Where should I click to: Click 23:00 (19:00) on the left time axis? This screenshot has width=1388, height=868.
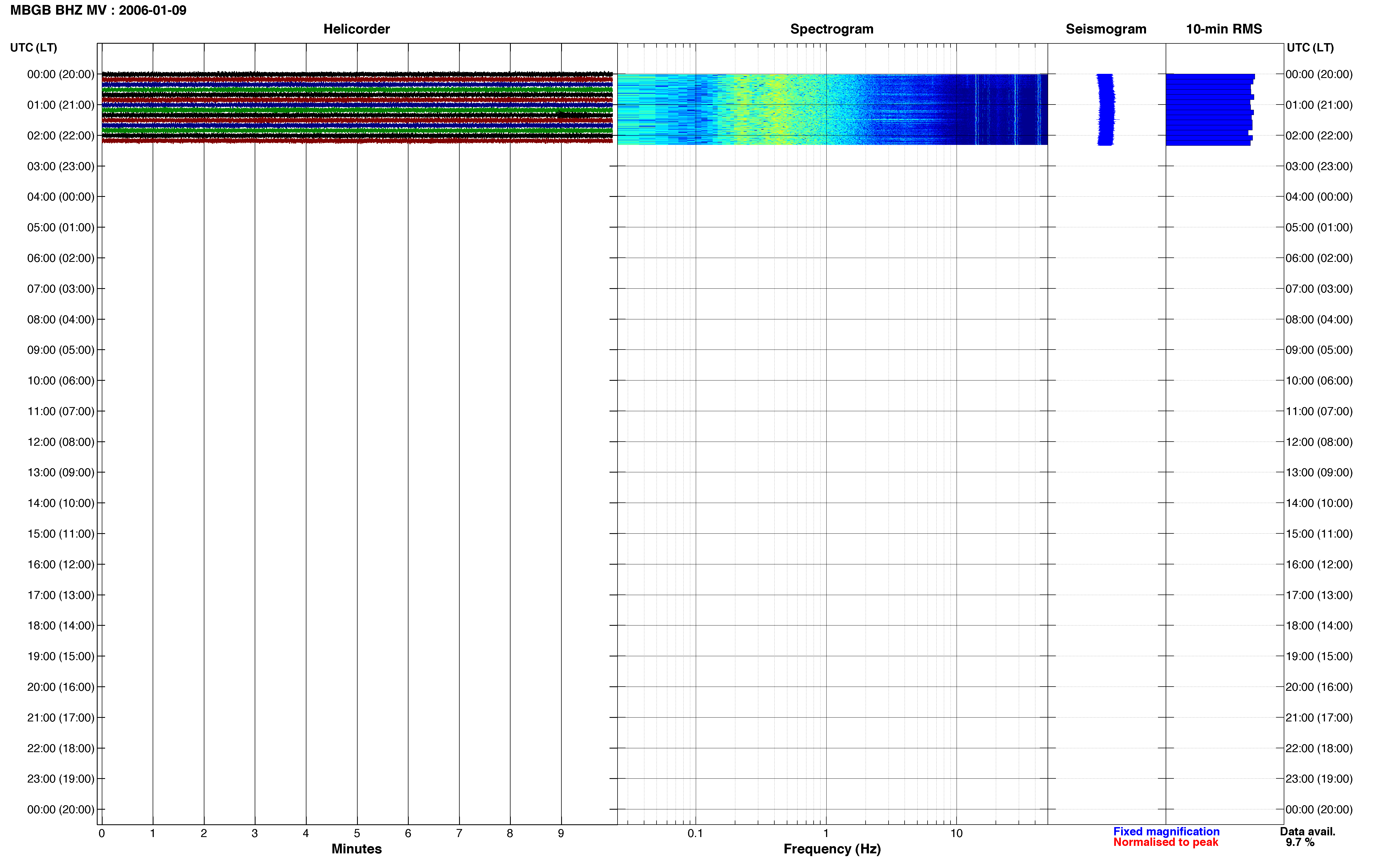[x=61, y=779]
